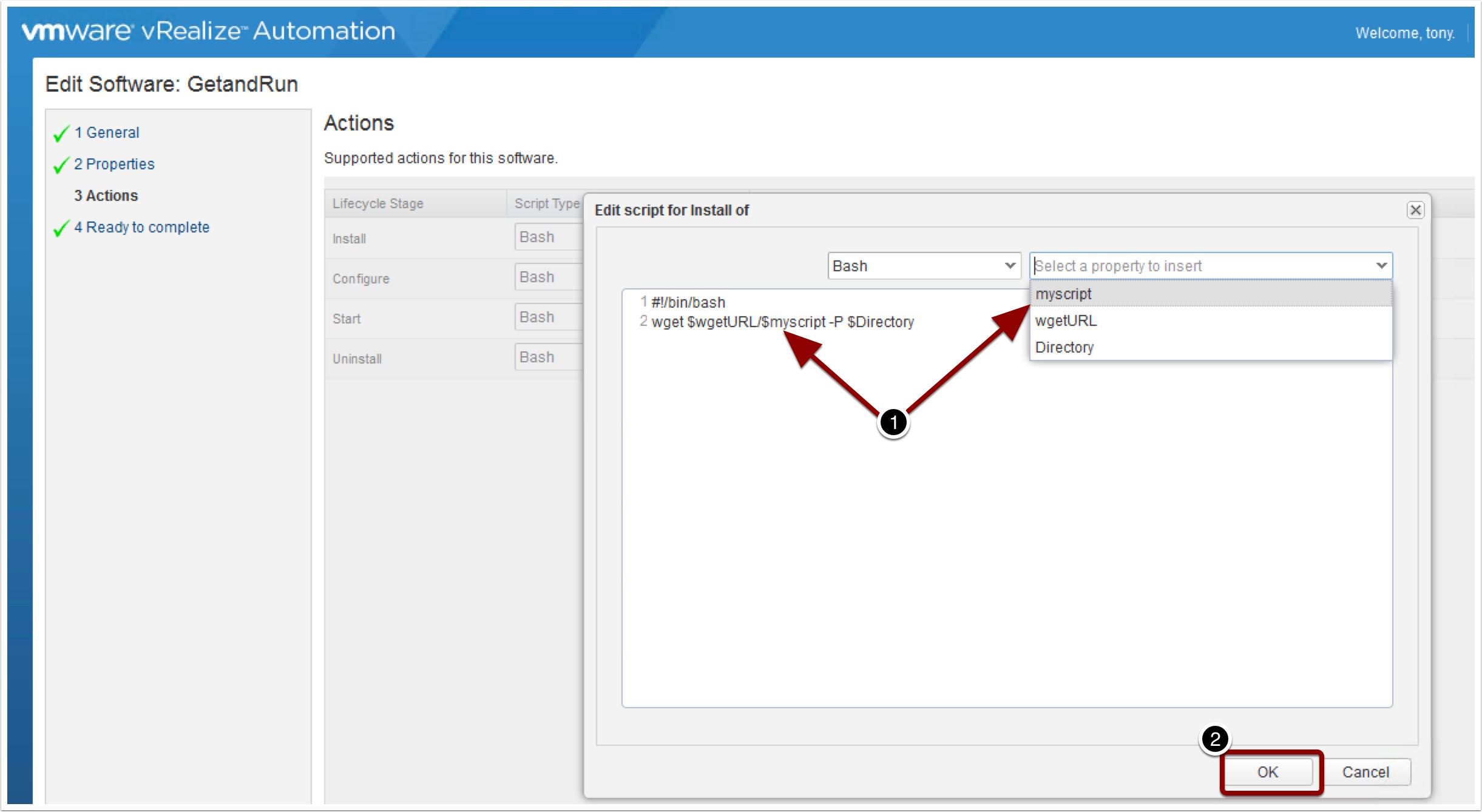Pick the Directory property option

click(x=1064, y=347)
